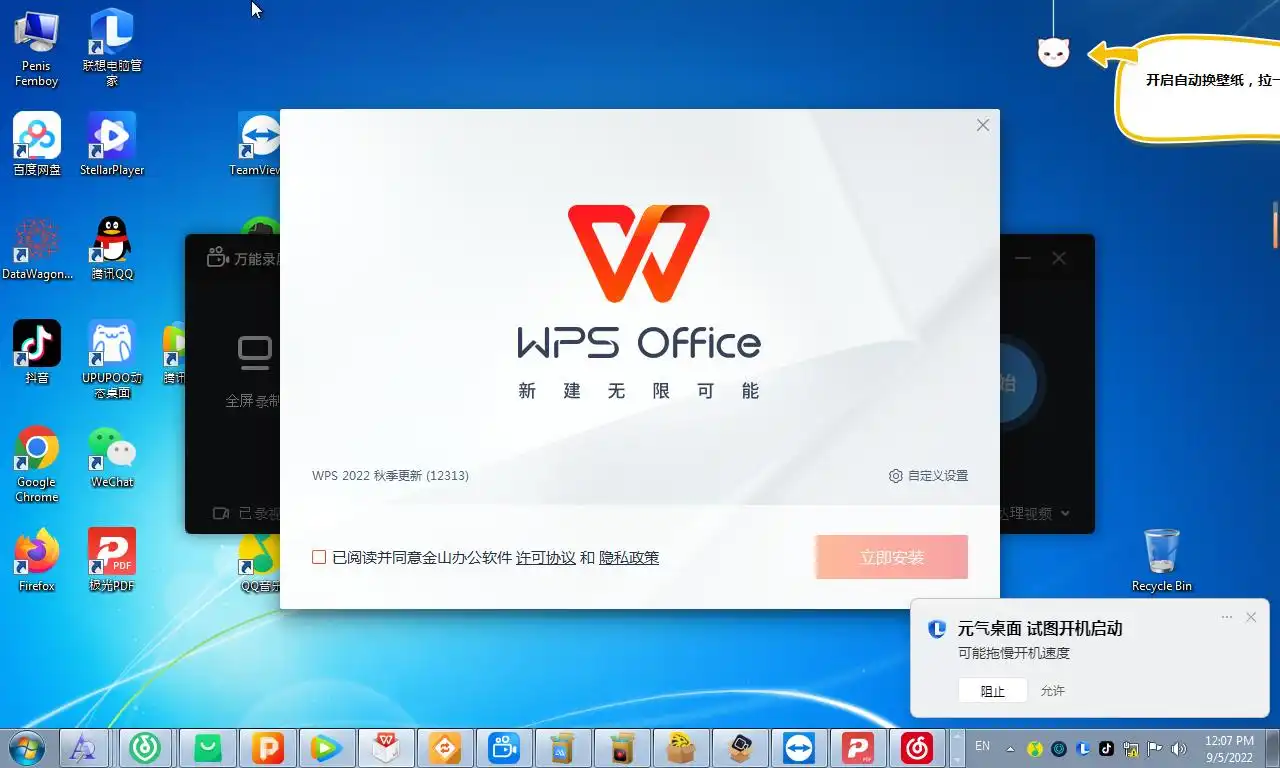Open the 腾讯QQ penguin icon

[x=112, y=249]
